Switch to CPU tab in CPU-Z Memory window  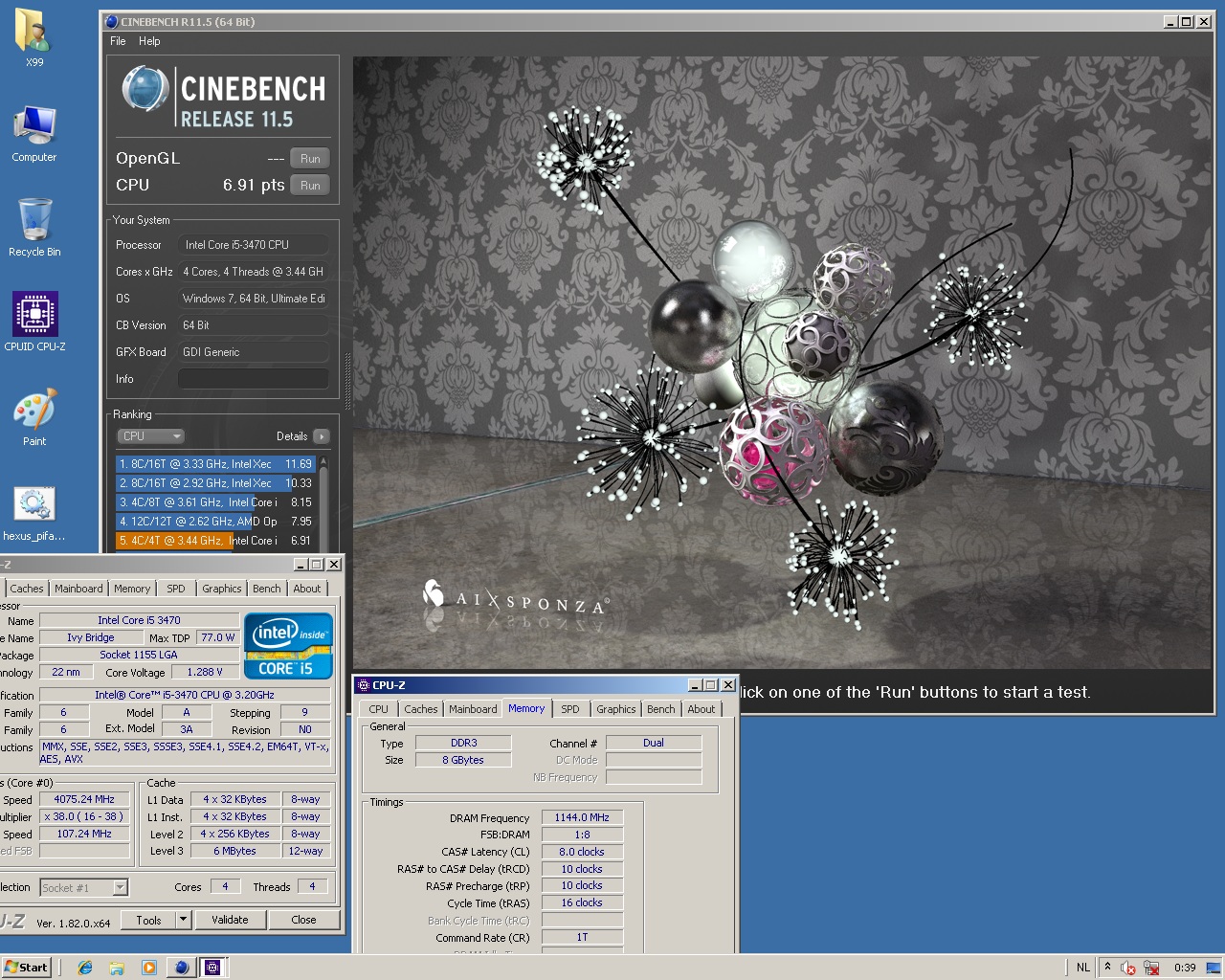[379, 709]
